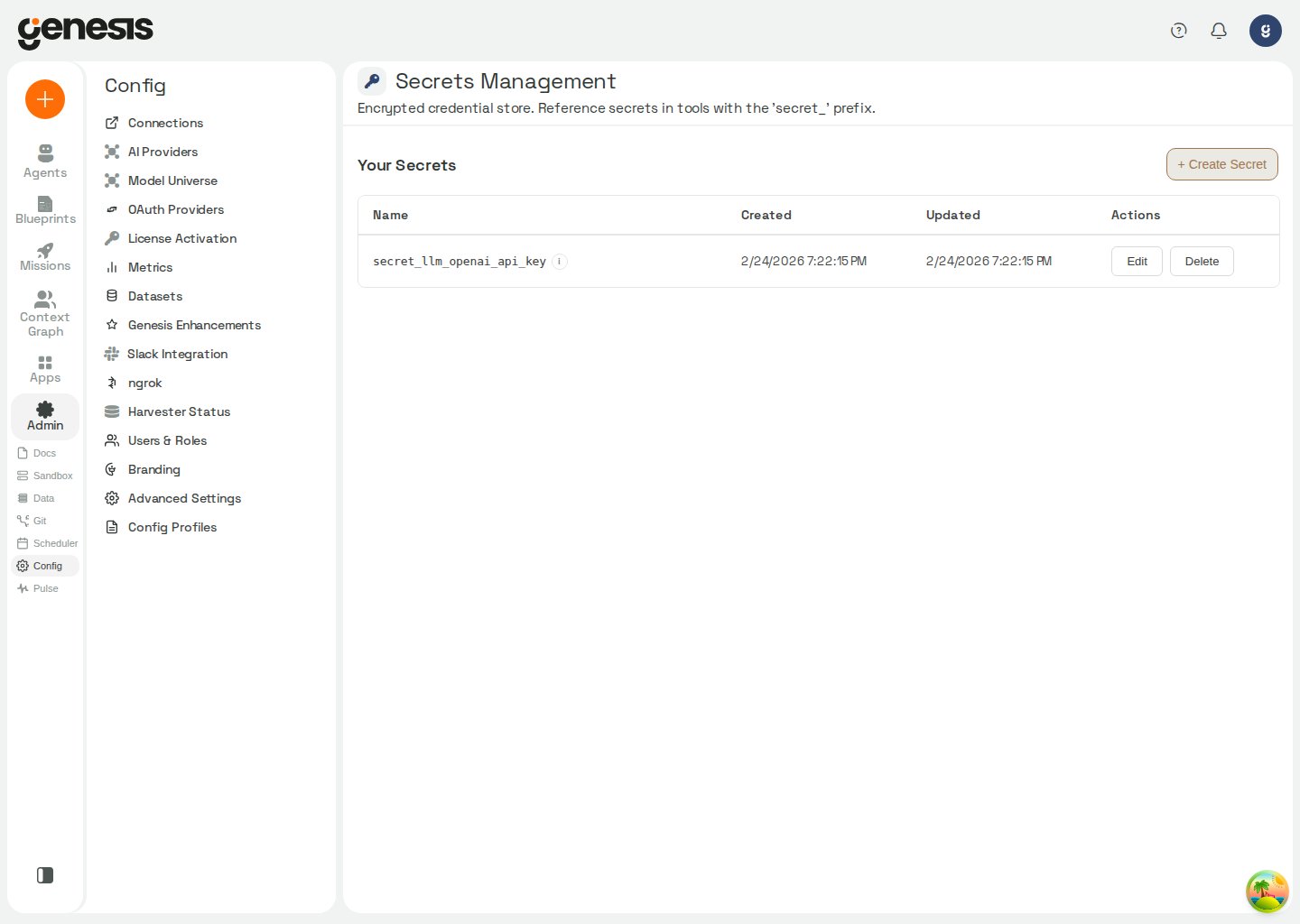Open notifications bell

point(1219,31)
